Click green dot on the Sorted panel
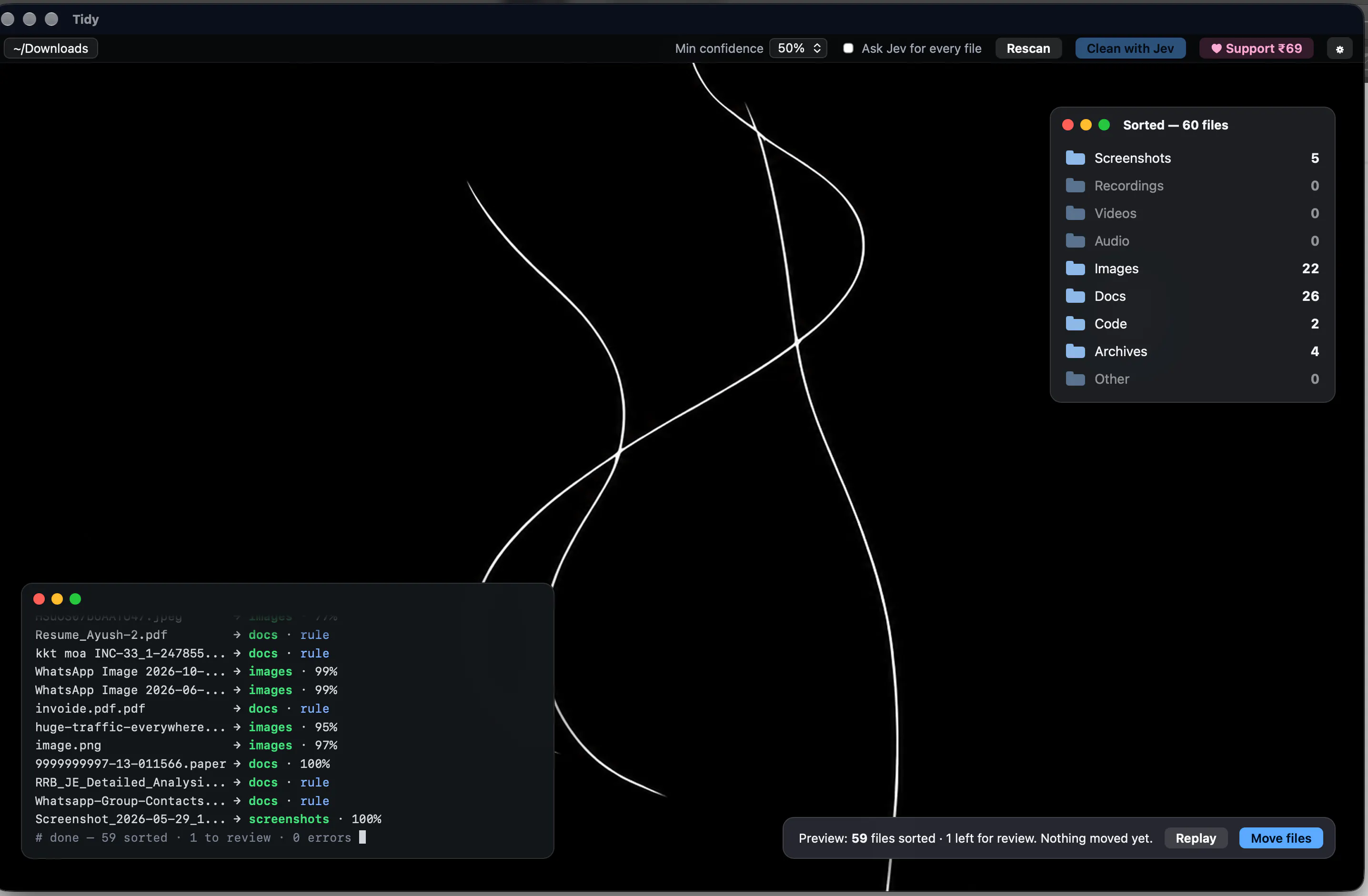This screenshot has height=896, width=1368. coord(1104,125)
